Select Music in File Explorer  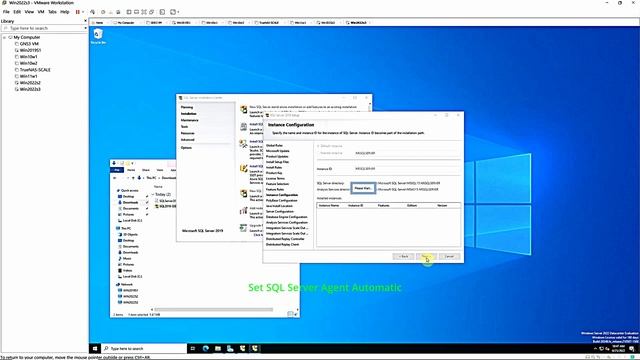tap(127, 258)
